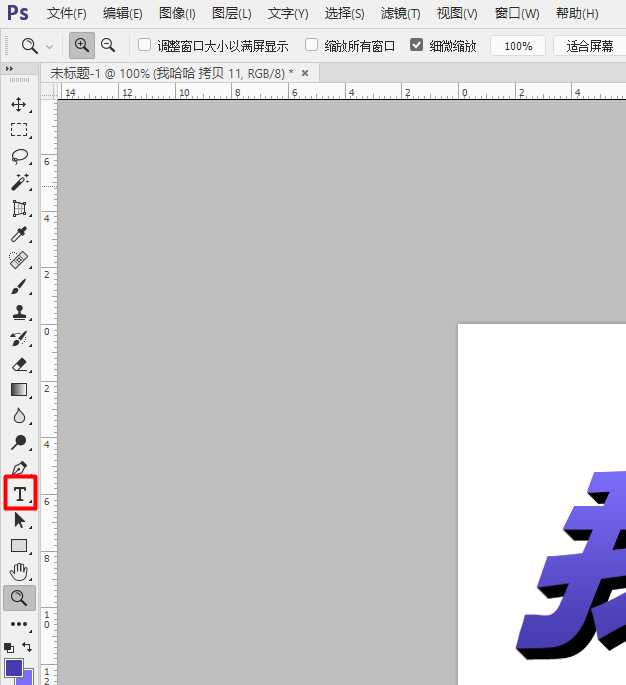Click the foreground color swatch
The height and width of the screenshot is (685, 626).
pos(14,667)
